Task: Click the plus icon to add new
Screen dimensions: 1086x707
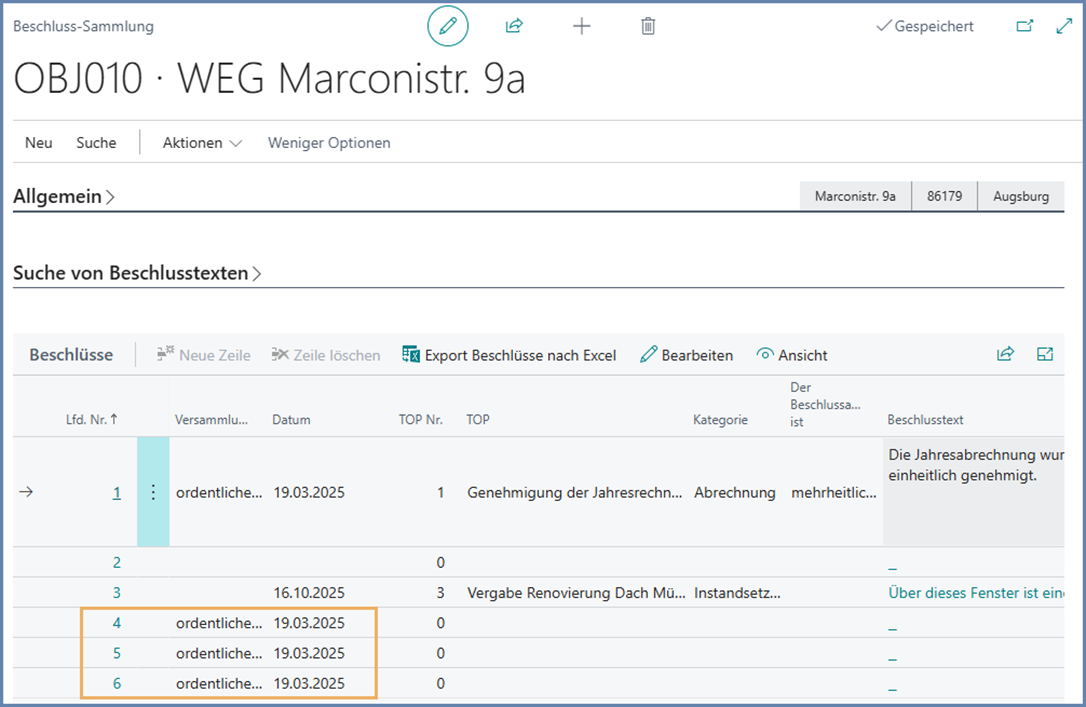Action: 581,26
